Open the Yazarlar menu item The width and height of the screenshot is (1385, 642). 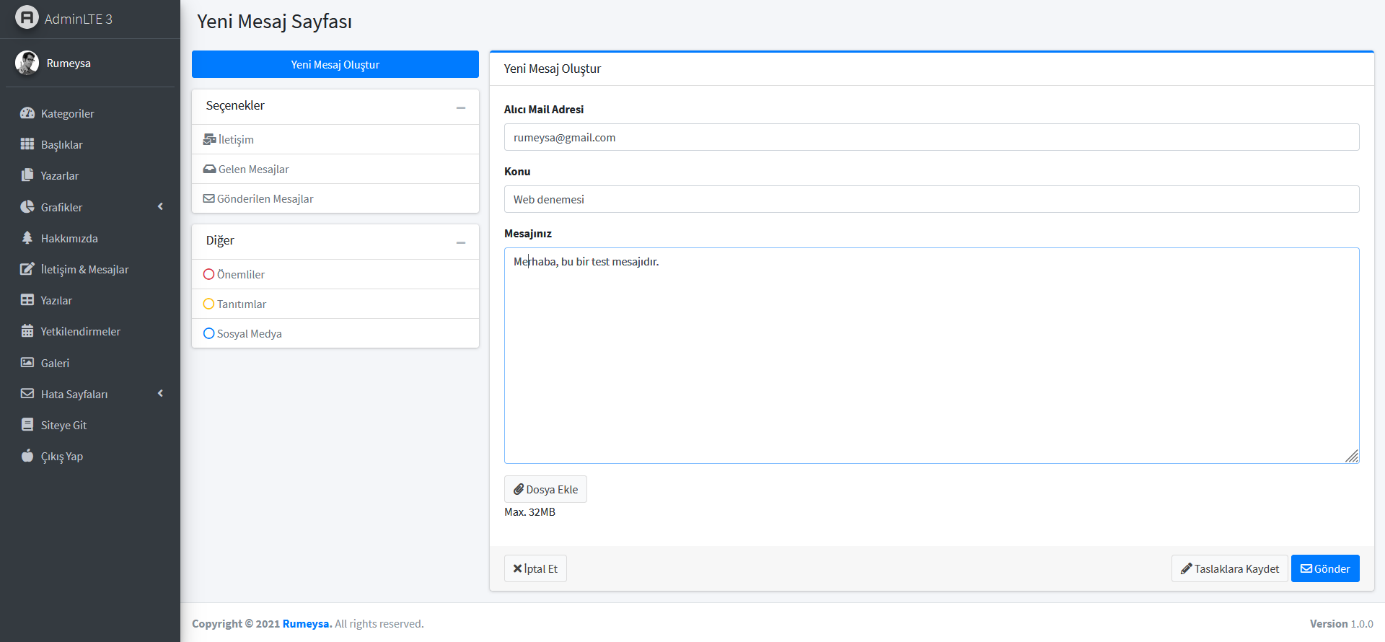pos(58,175)
